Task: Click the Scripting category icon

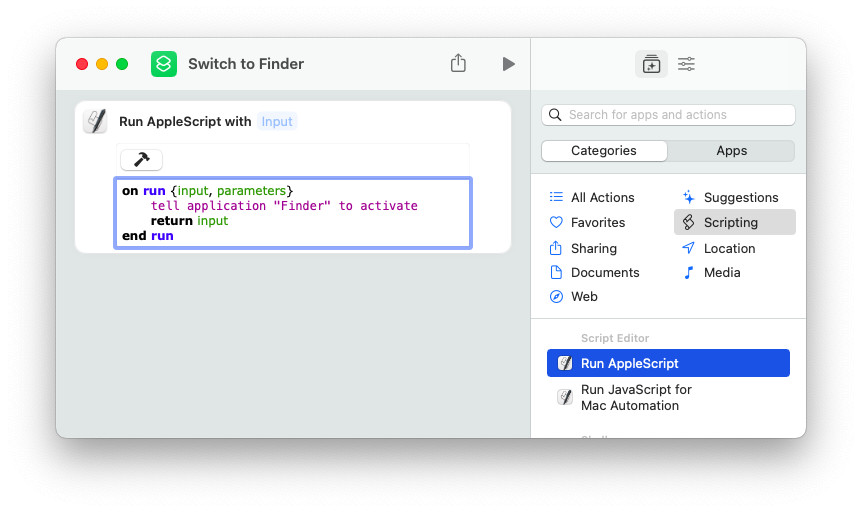Action: click(x=688, y=222)
